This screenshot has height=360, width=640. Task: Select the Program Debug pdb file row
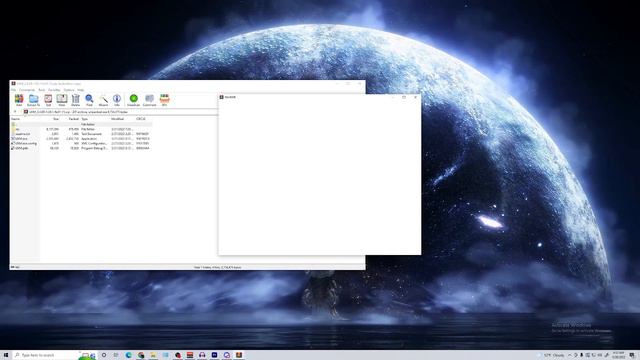[x=81, y=148]
